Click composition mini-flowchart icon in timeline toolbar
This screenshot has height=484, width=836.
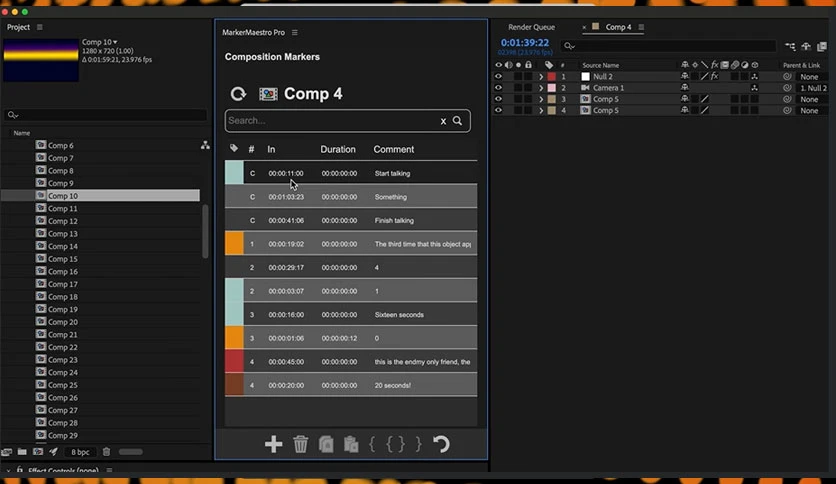click(x=790, y=47)
